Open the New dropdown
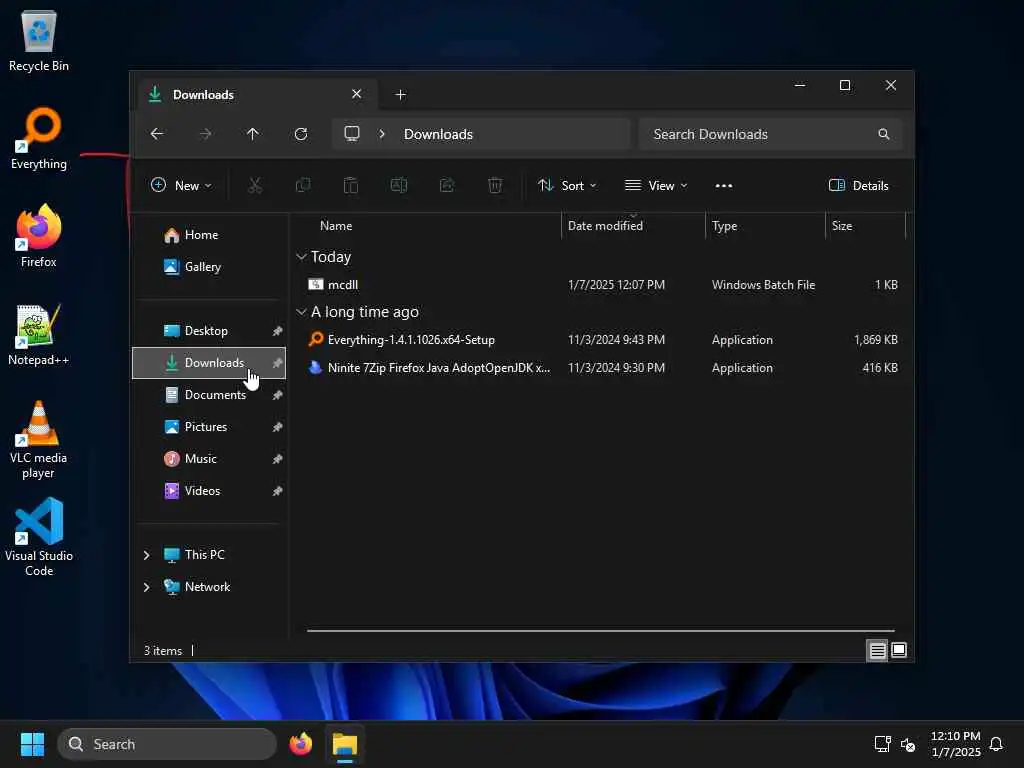This screenshot has height=768, width=1024. click(181, 185)
